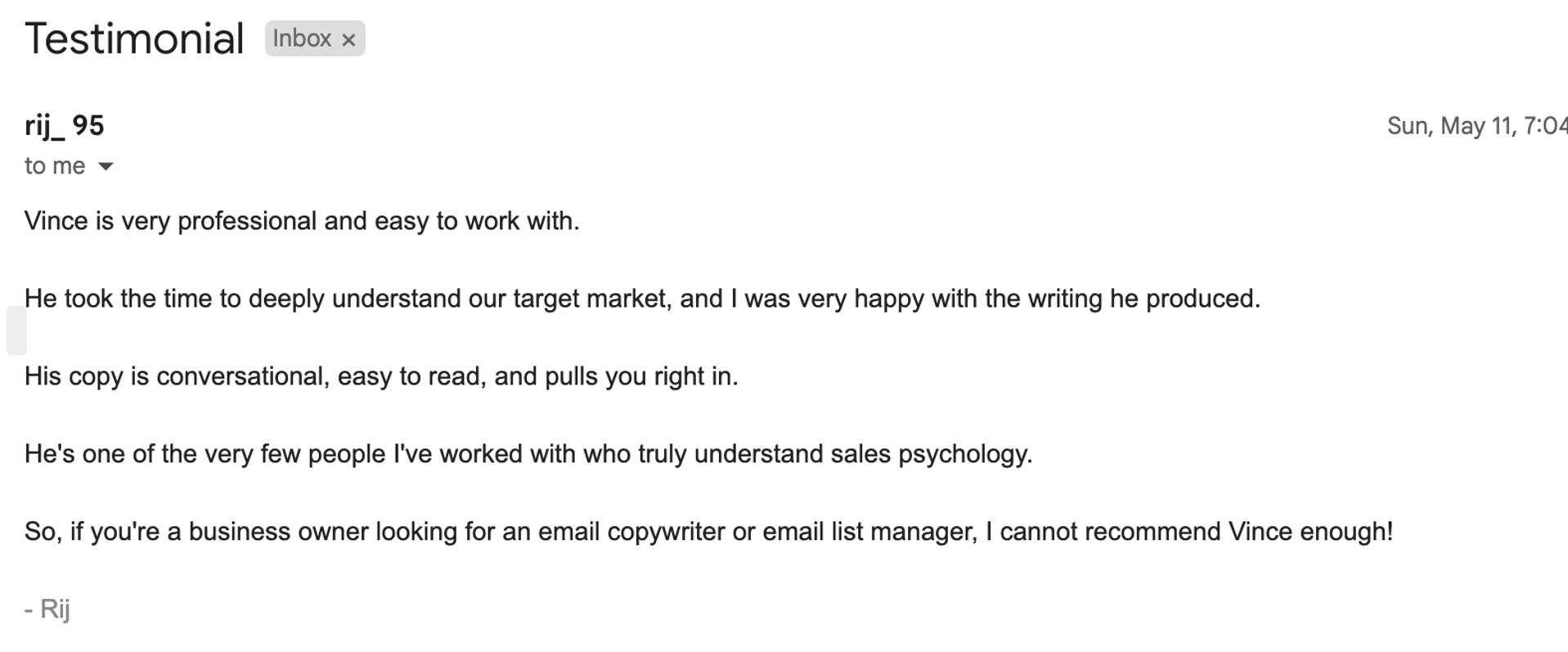Click the 'So, if you're a business owner' sentence
The width and height of the screenshot is (1568, 652).
[x=708, y=532]
